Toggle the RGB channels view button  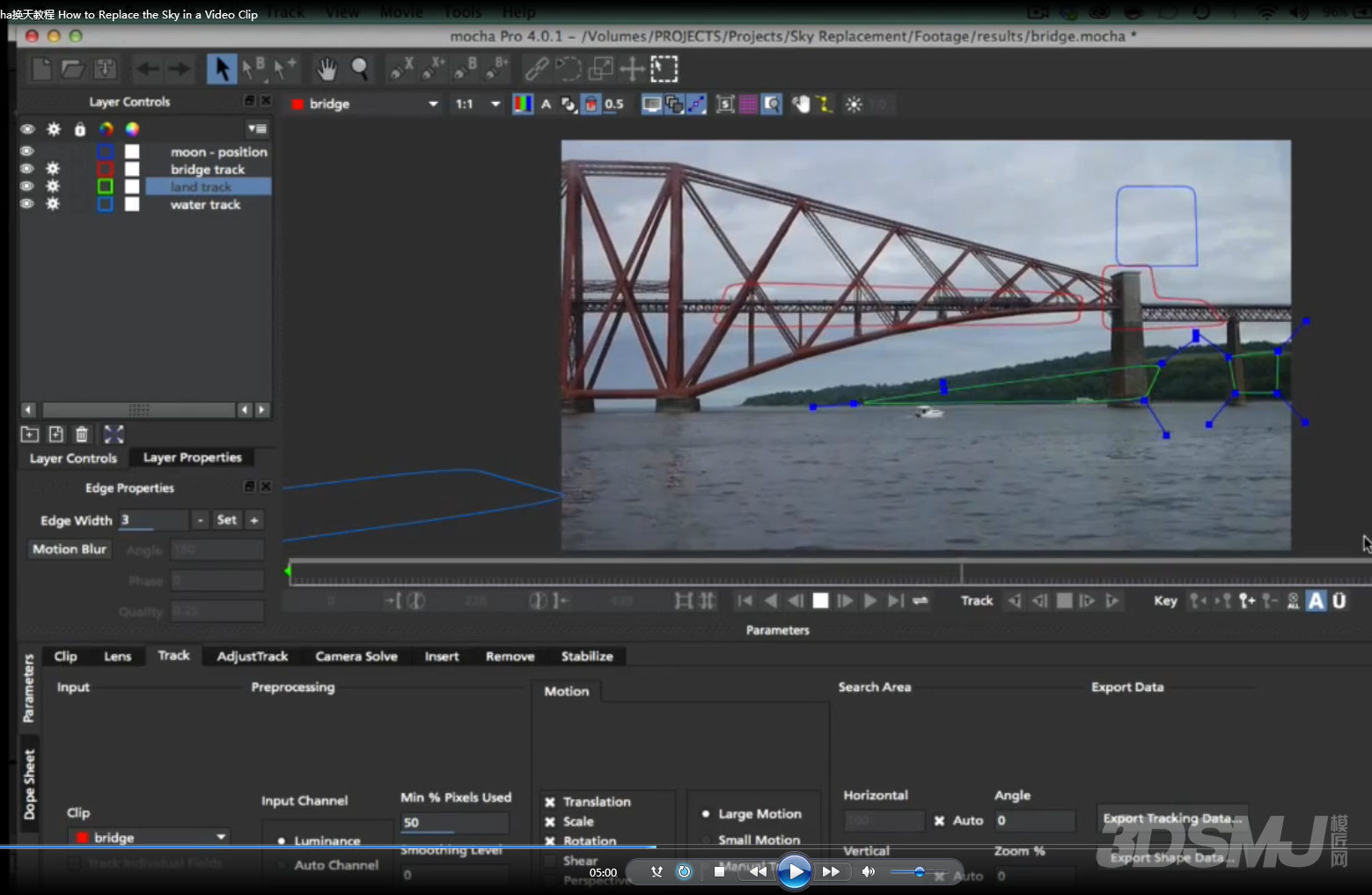click(523, 104)
